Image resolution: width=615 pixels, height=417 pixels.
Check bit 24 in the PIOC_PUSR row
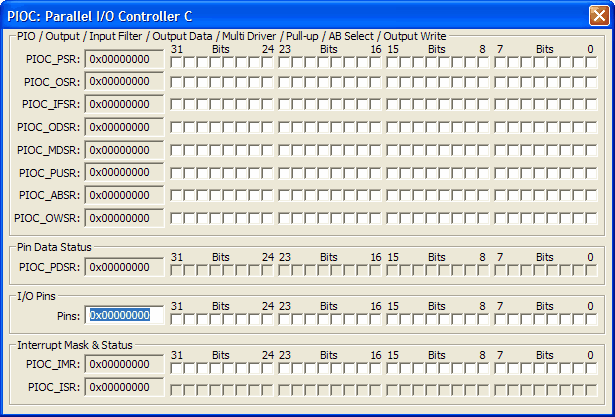pyautogui.click(x=267, y=173)
